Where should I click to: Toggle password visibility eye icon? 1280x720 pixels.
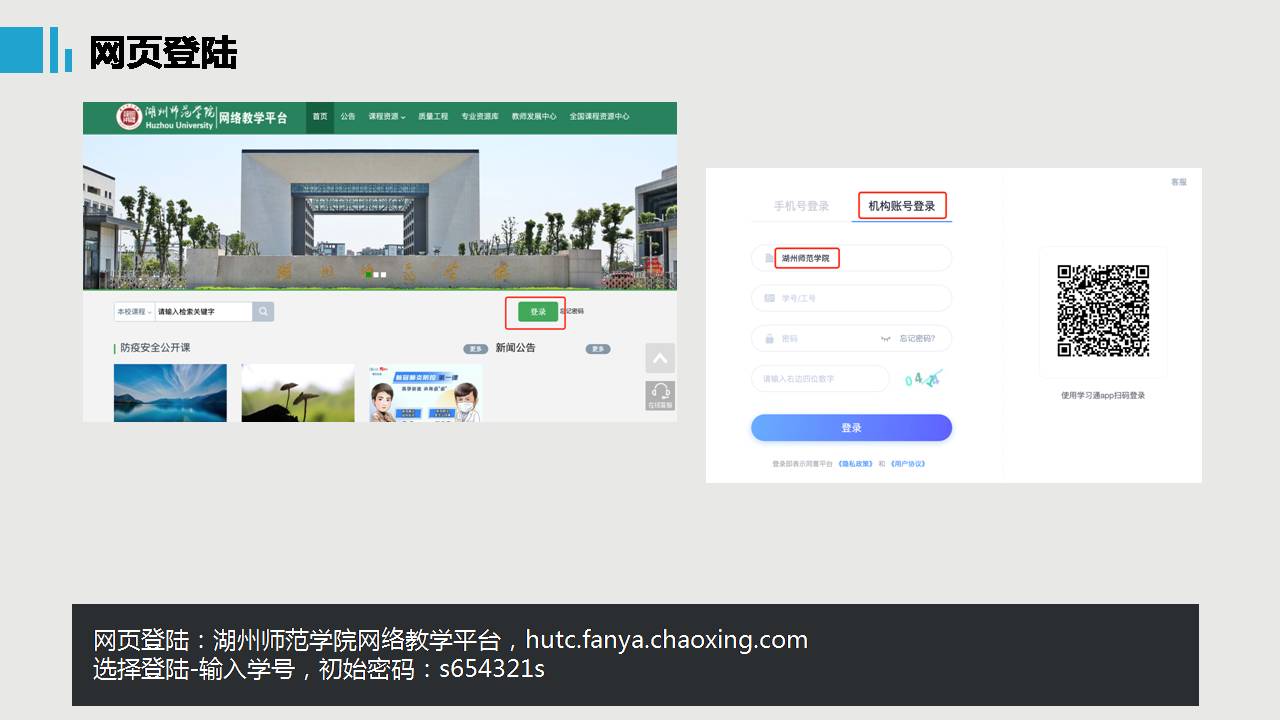click(x=885, y=339)
